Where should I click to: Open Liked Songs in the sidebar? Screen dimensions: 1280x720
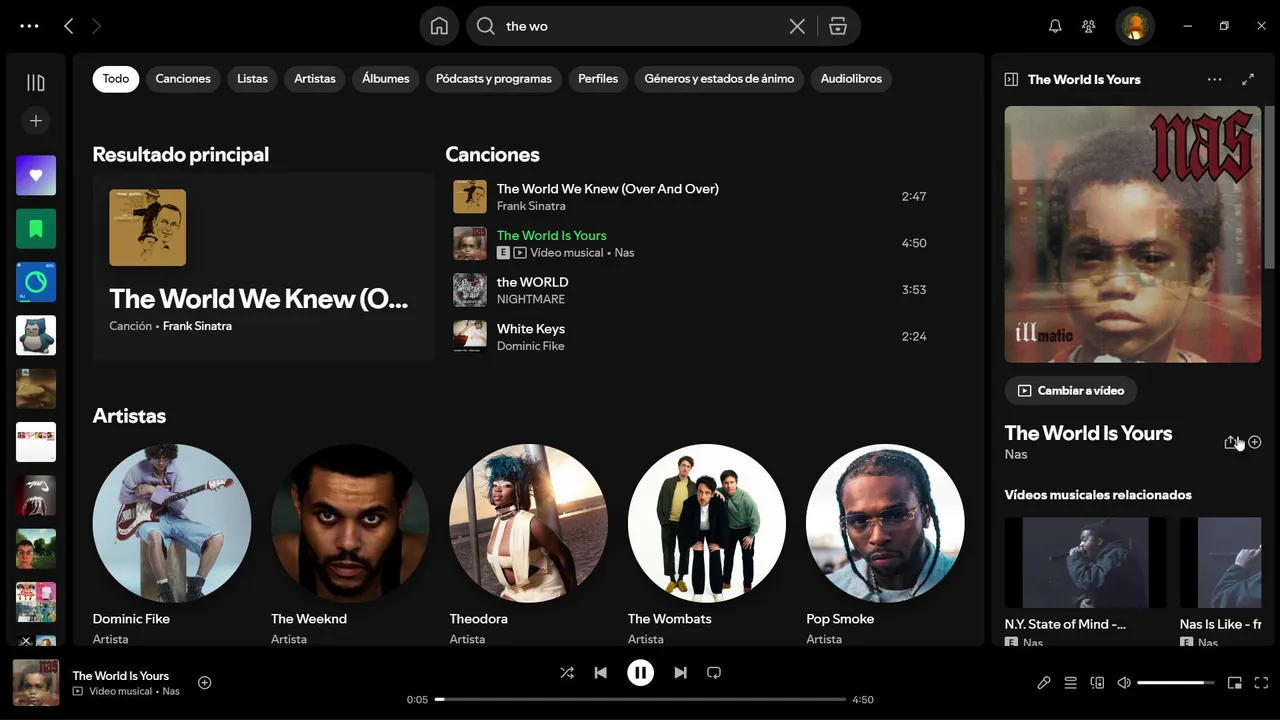36,175
